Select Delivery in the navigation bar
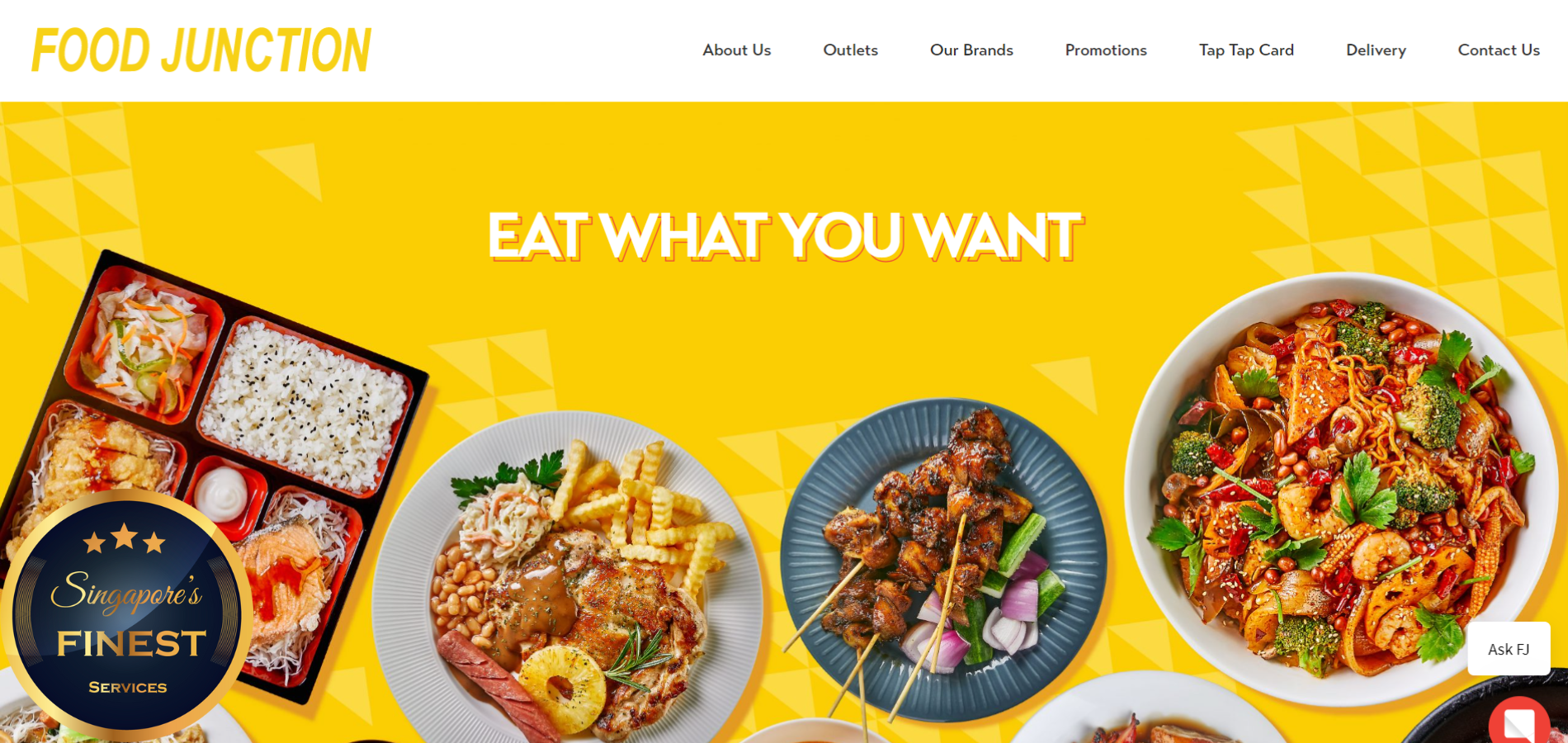This screenshot has height=743, width=1568. [x=1376, y=50]
